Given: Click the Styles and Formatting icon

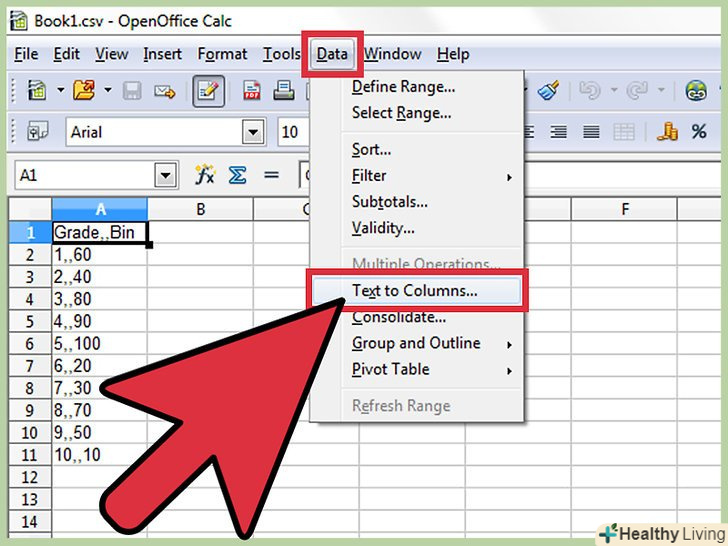Looking at the screenshot, I should pyautogui.click(x=37, y=132).
